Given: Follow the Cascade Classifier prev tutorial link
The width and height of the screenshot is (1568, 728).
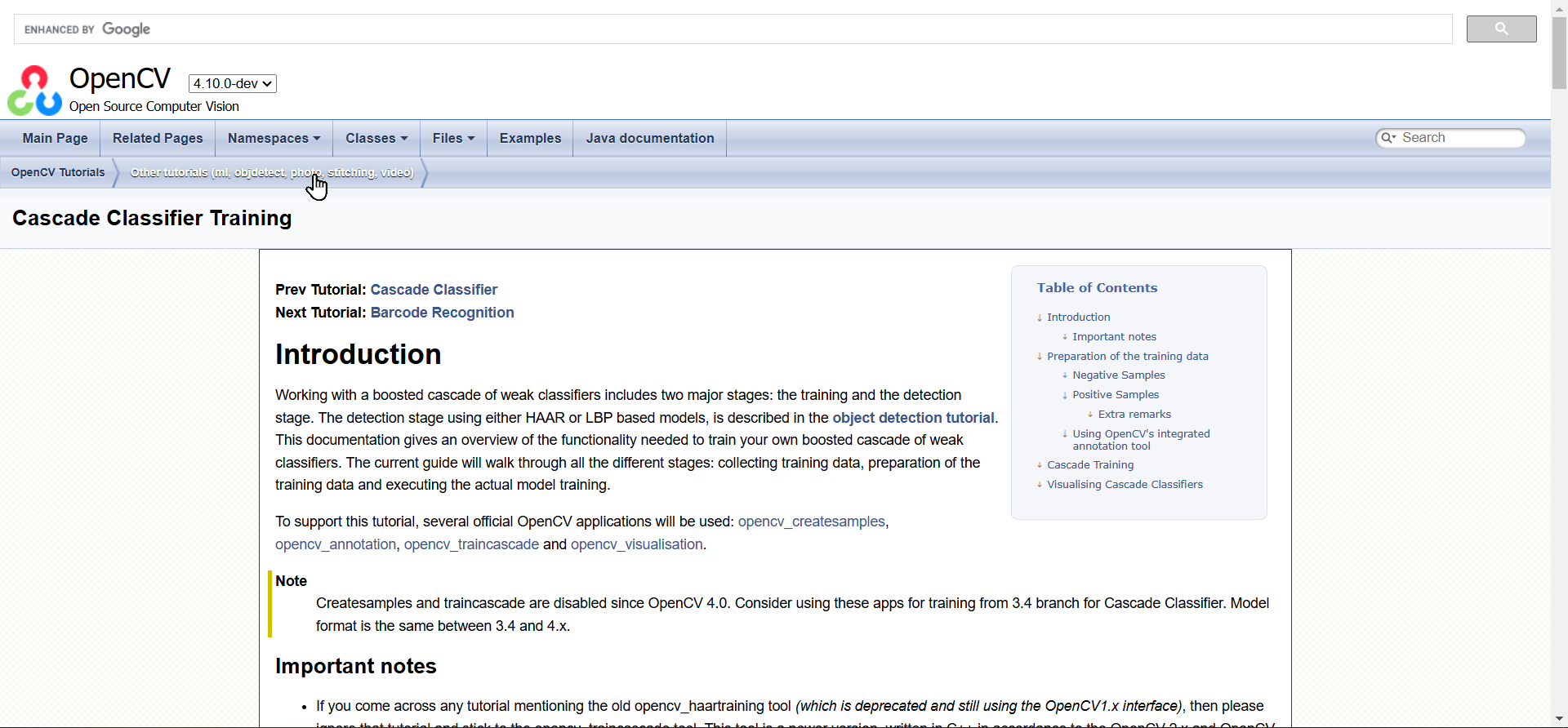Looking at the screenshot, I should (x=434, y=290).
